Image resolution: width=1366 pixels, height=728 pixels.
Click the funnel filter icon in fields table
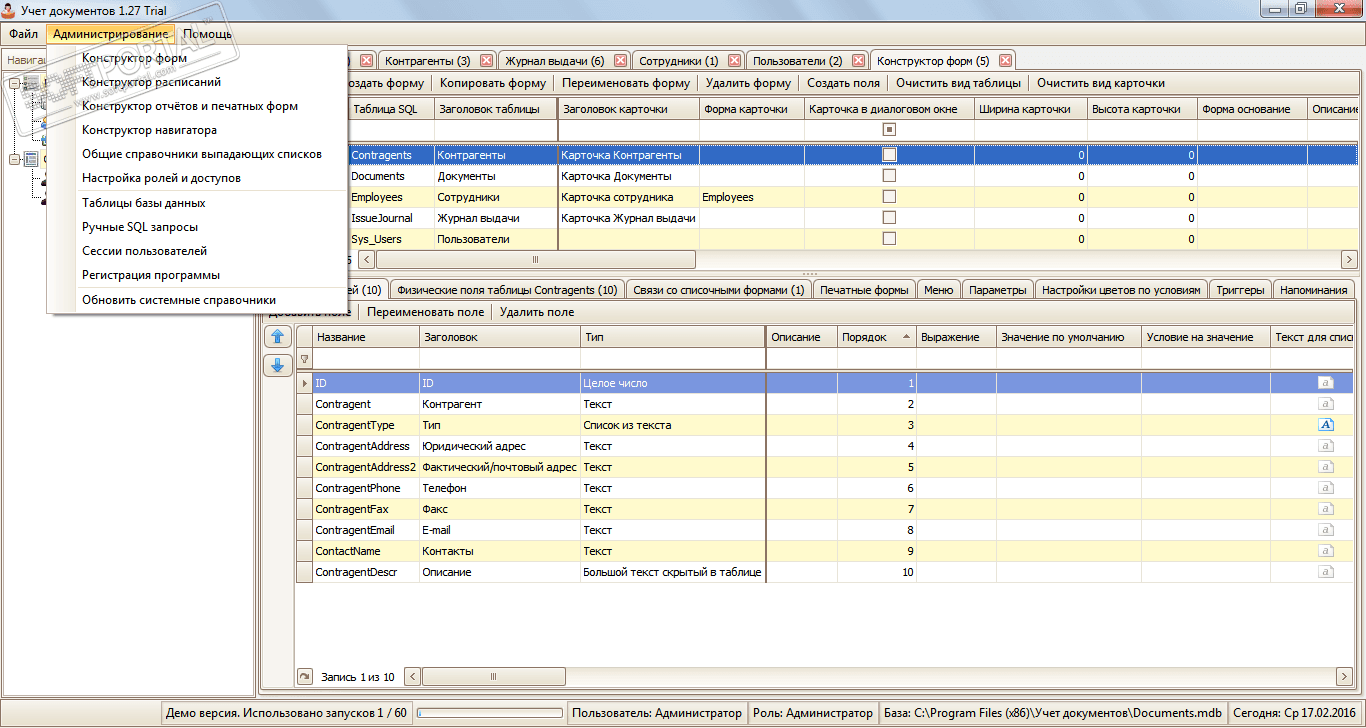(305, 359)
